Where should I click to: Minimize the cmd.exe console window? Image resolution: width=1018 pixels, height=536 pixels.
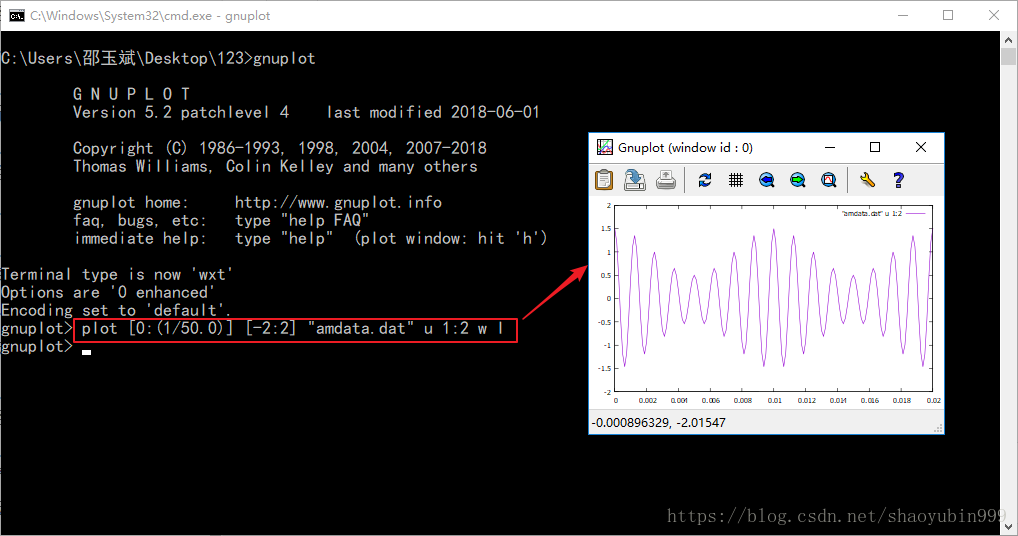902,16
